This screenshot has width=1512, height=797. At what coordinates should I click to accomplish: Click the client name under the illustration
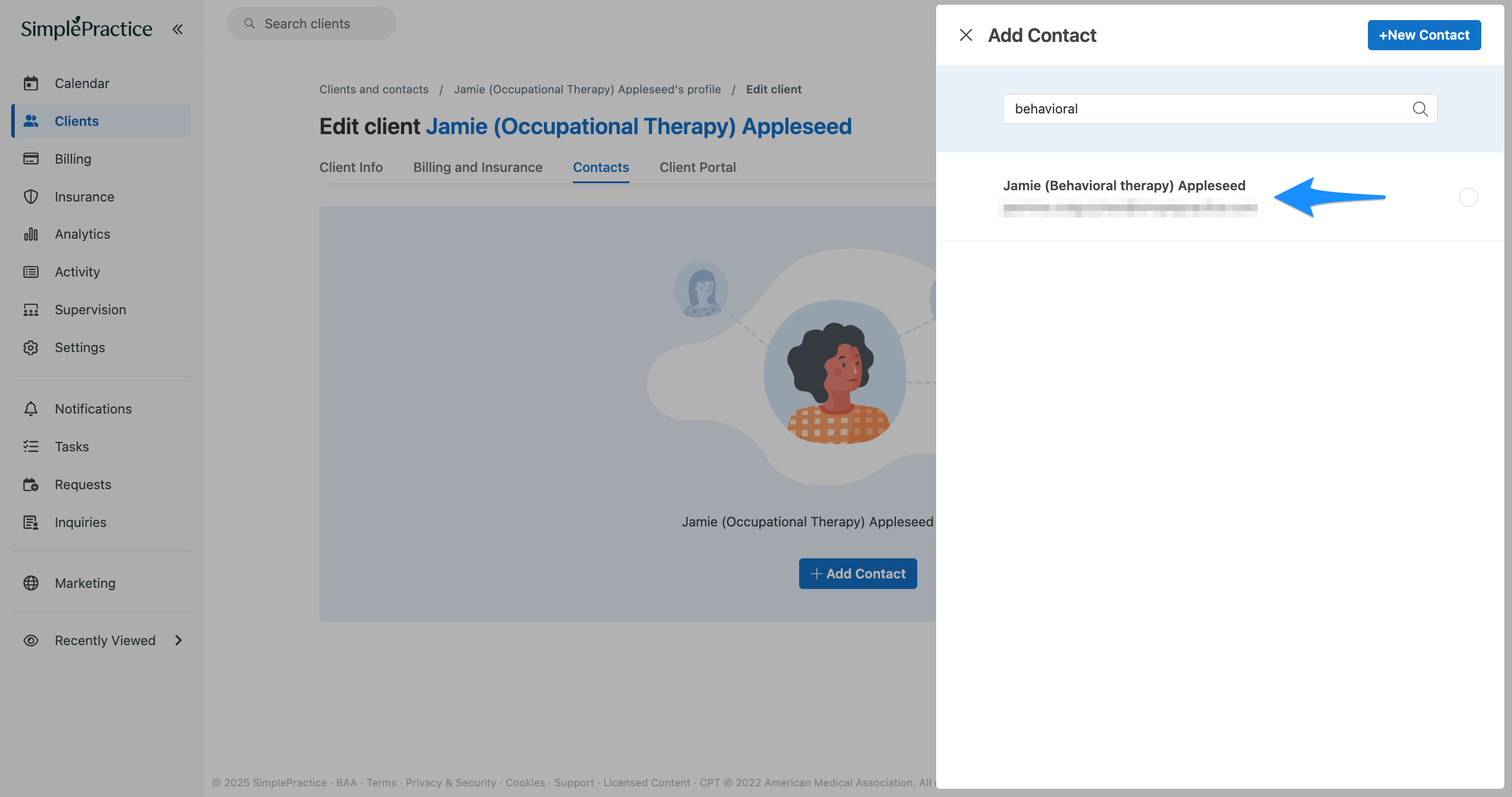click(x=807, y=522)
